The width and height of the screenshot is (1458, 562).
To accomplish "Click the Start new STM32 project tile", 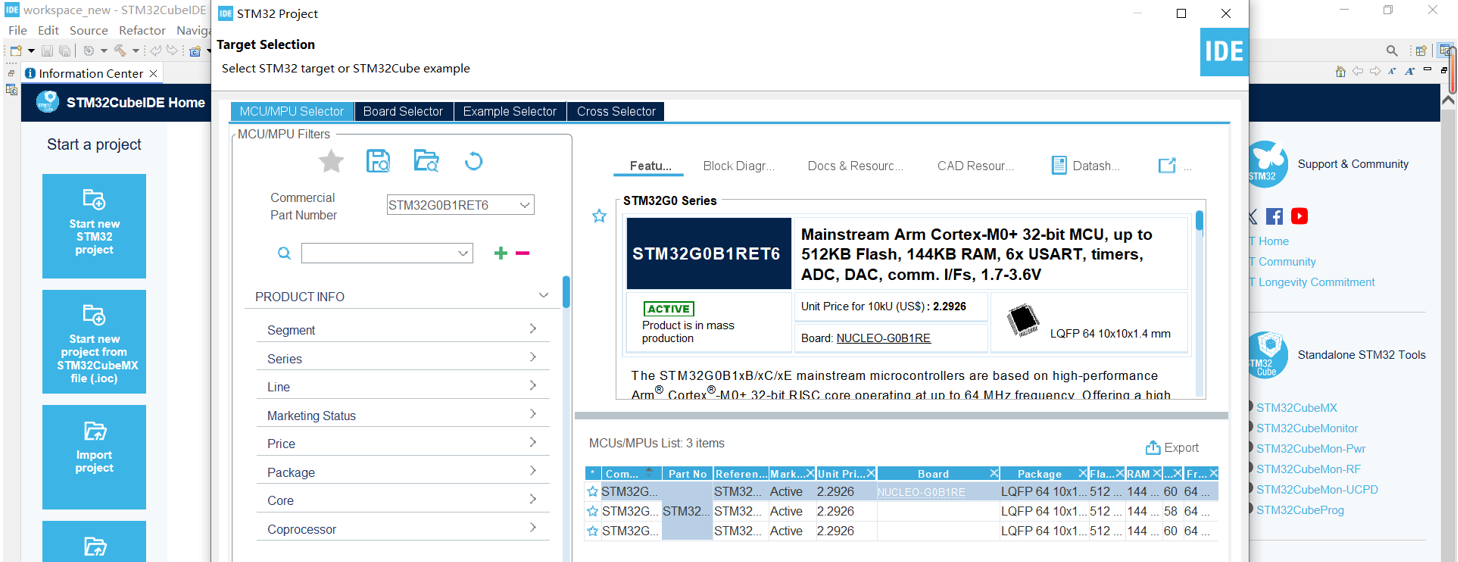I will 94,226.
